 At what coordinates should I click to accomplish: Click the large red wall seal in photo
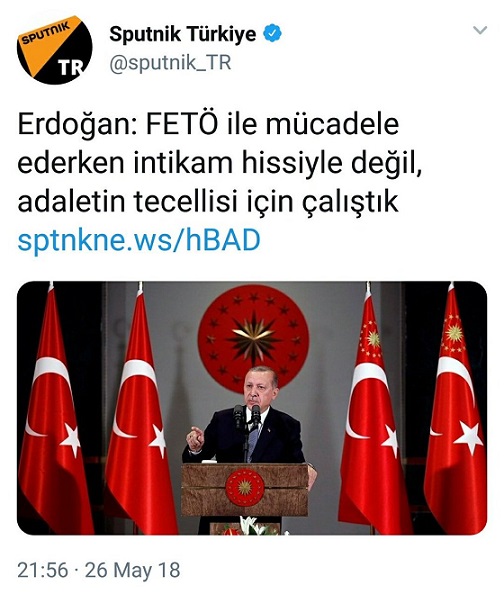coord(253,337)
